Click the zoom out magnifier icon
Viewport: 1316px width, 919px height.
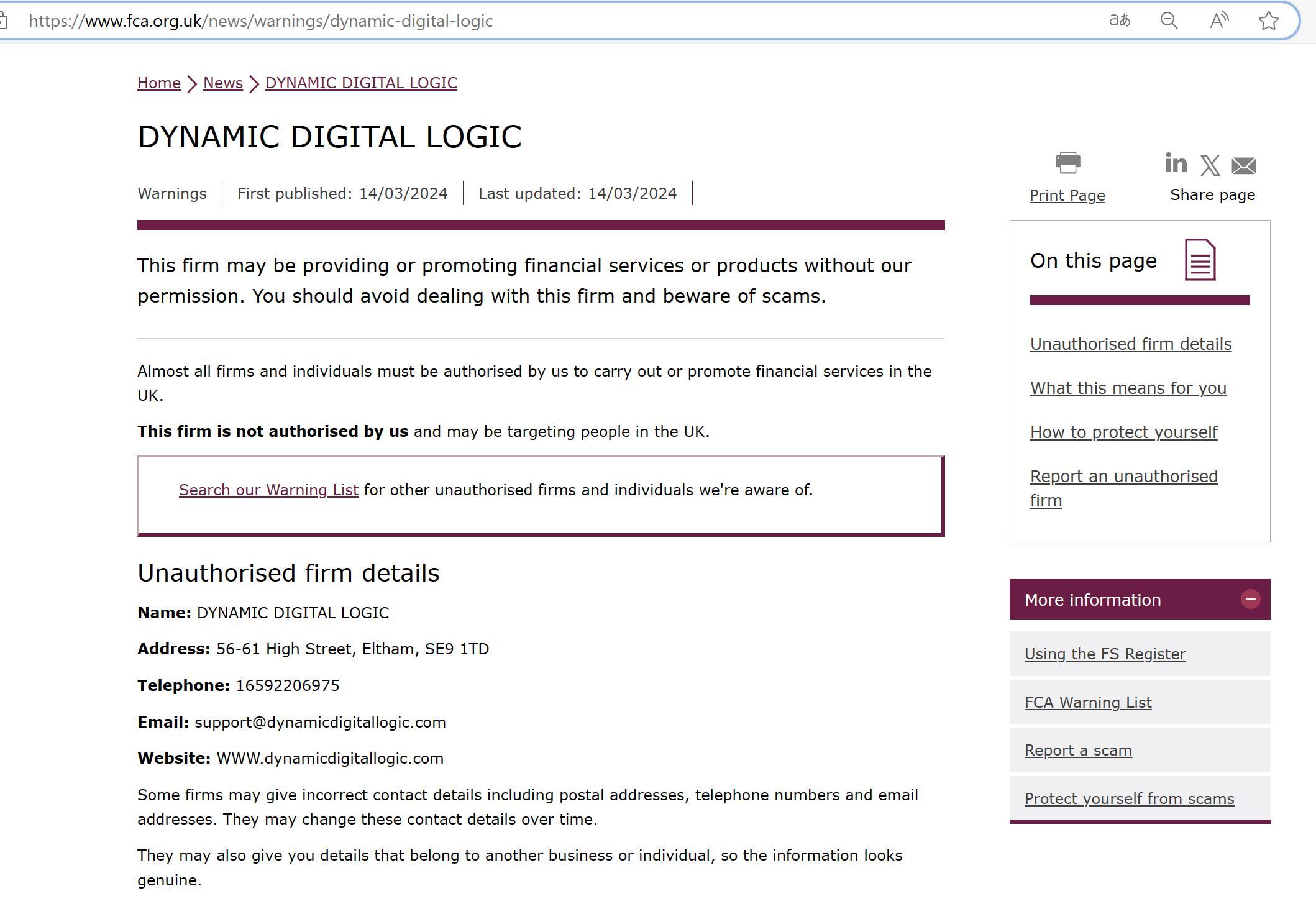point(1169,21)
